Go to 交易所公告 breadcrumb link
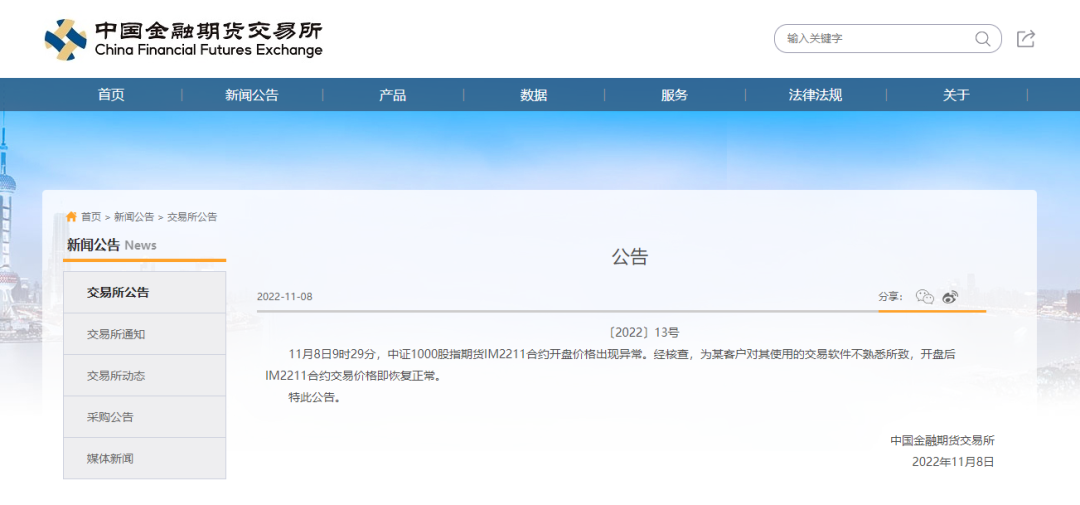This screenshot has height=505, width=1080. 192,217
